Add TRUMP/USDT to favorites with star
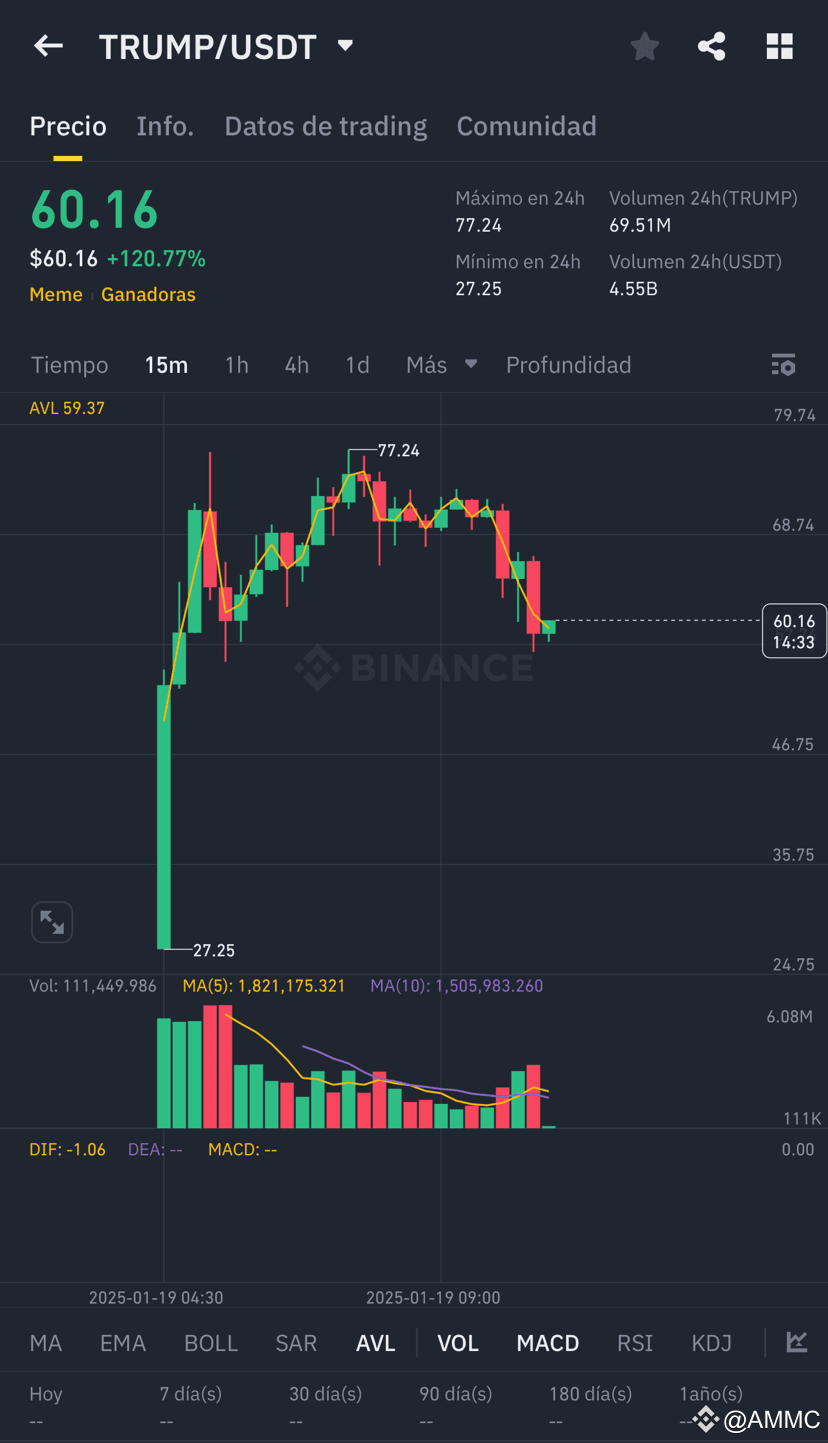 645,46
